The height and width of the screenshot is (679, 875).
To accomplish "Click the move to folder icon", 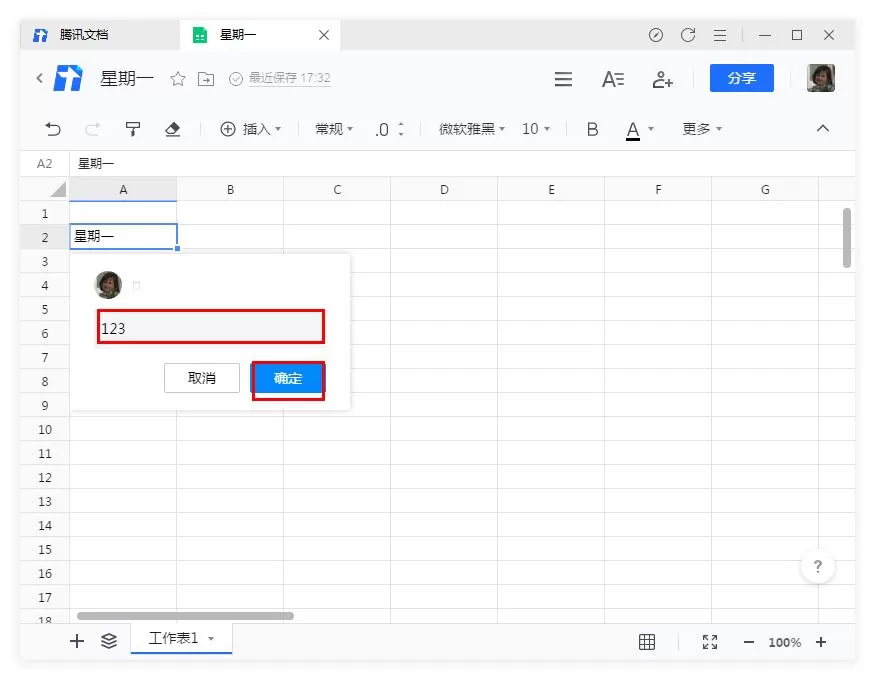I will point(206,79).
